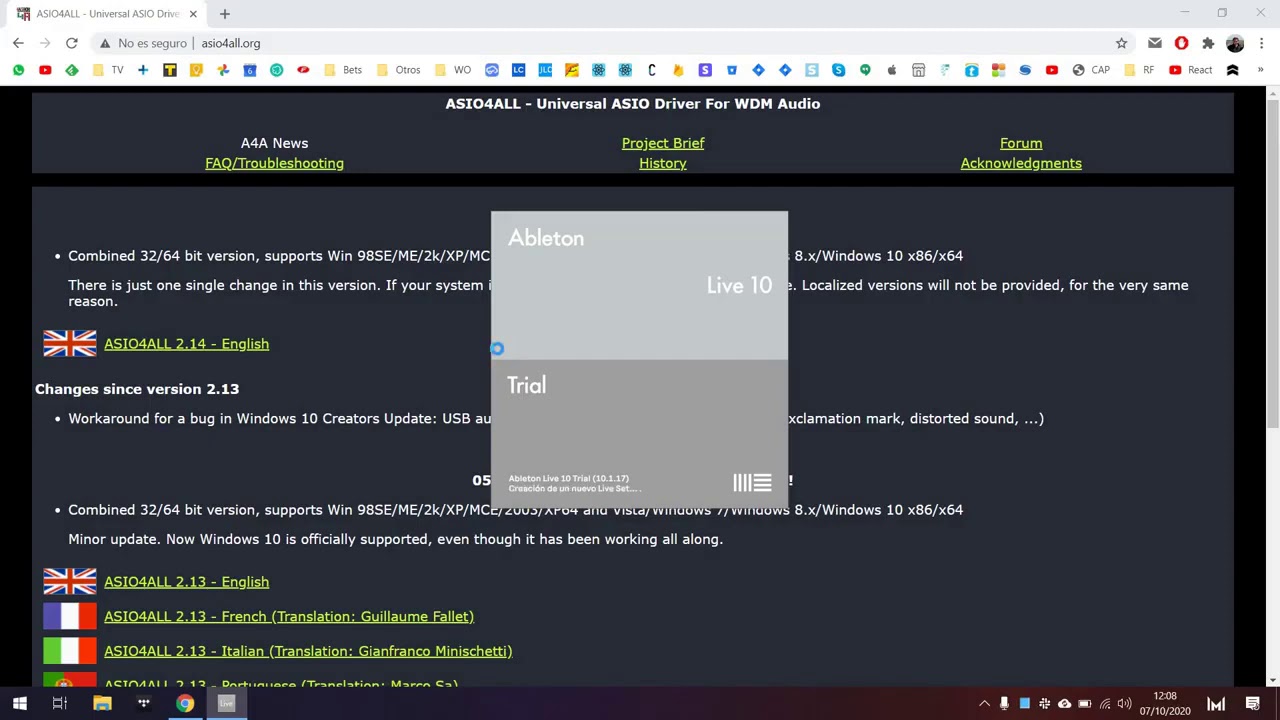Screen dimensions: 1280x720
Task: Open the Acknowledgments link
Action: (1021, 163)
